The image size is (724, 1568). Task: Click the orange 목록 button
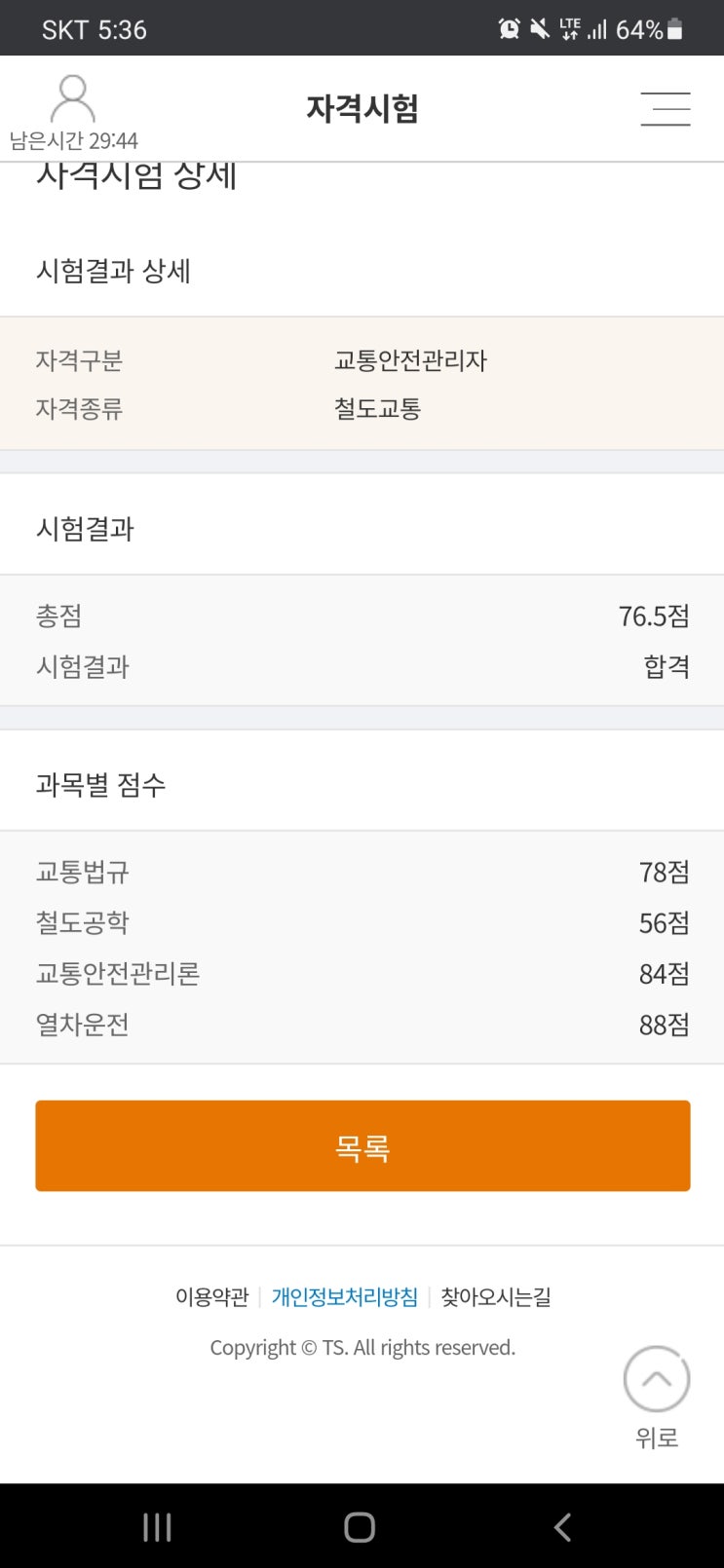coord(362,1146)
